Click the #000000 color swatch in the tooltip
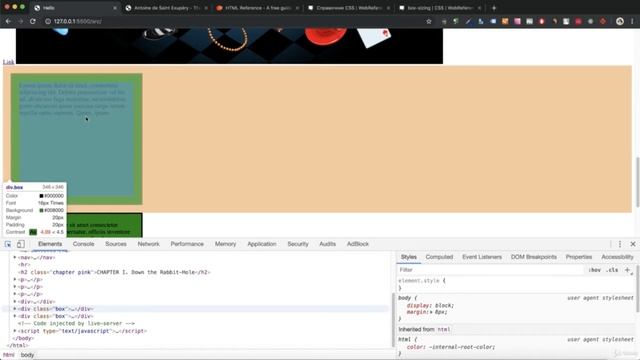The image size is (640, 360). pyautogui.click(x=41, y=196)
